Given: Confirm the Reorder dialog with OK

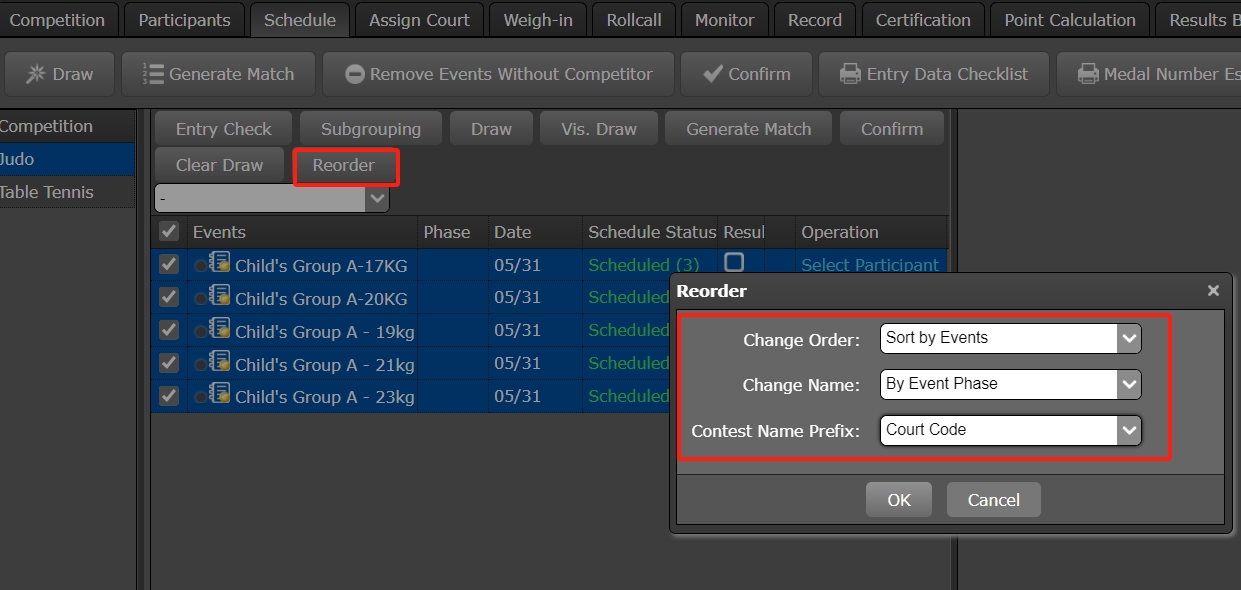Looking at the screenshot, I should [x=897, y=499].
